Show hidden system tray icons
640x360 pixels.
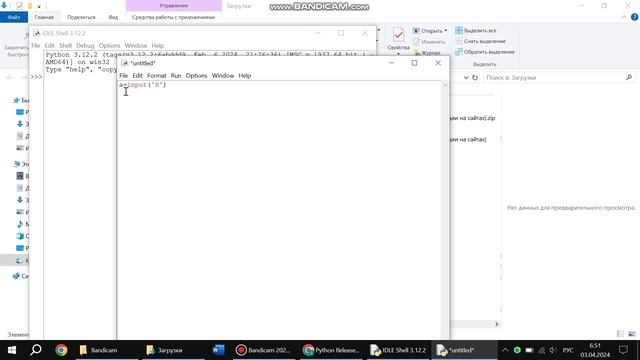point(505,350)
